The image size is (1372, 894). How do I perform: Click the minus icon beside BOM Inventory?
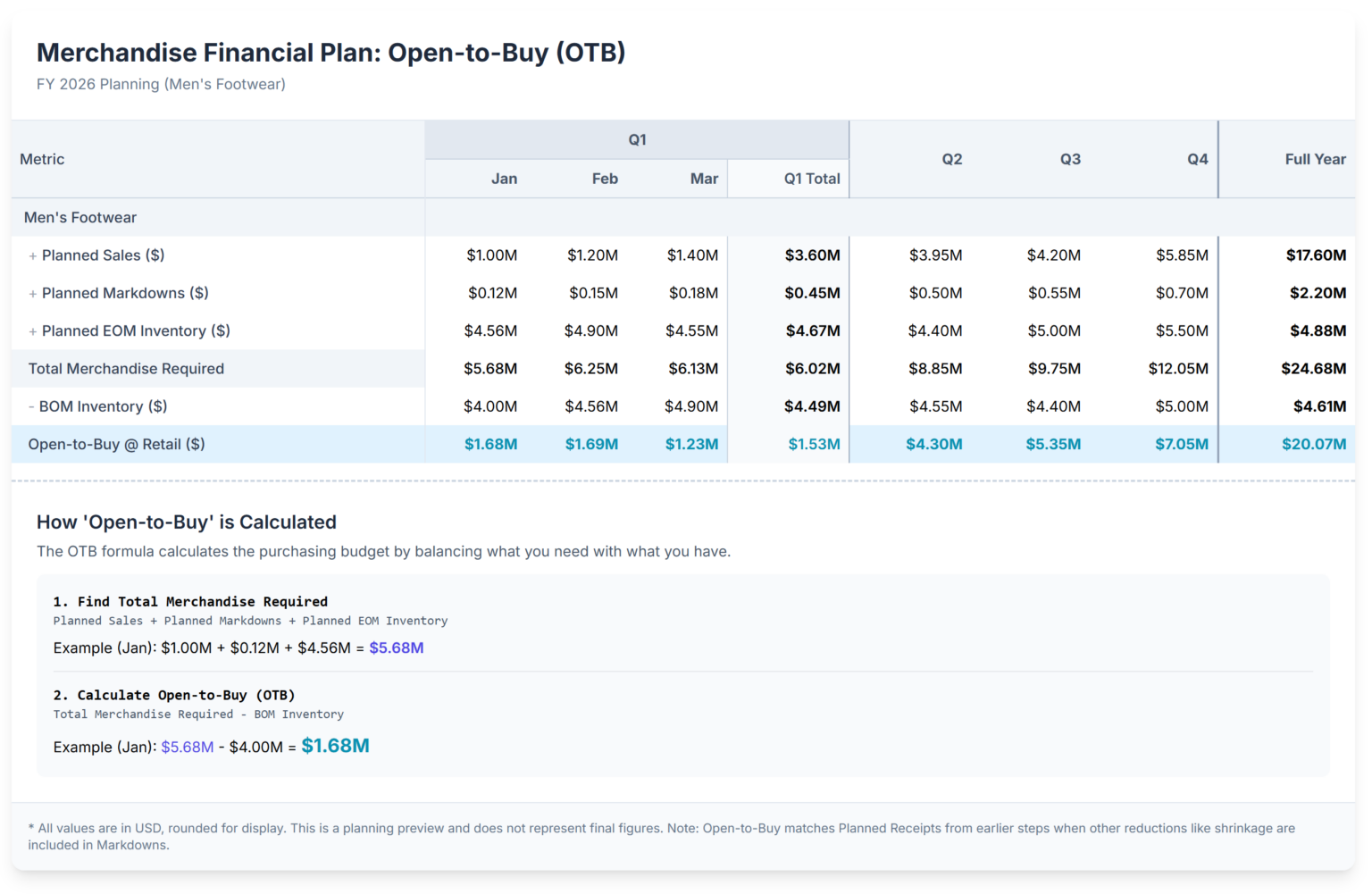click(x=31, y=406)
